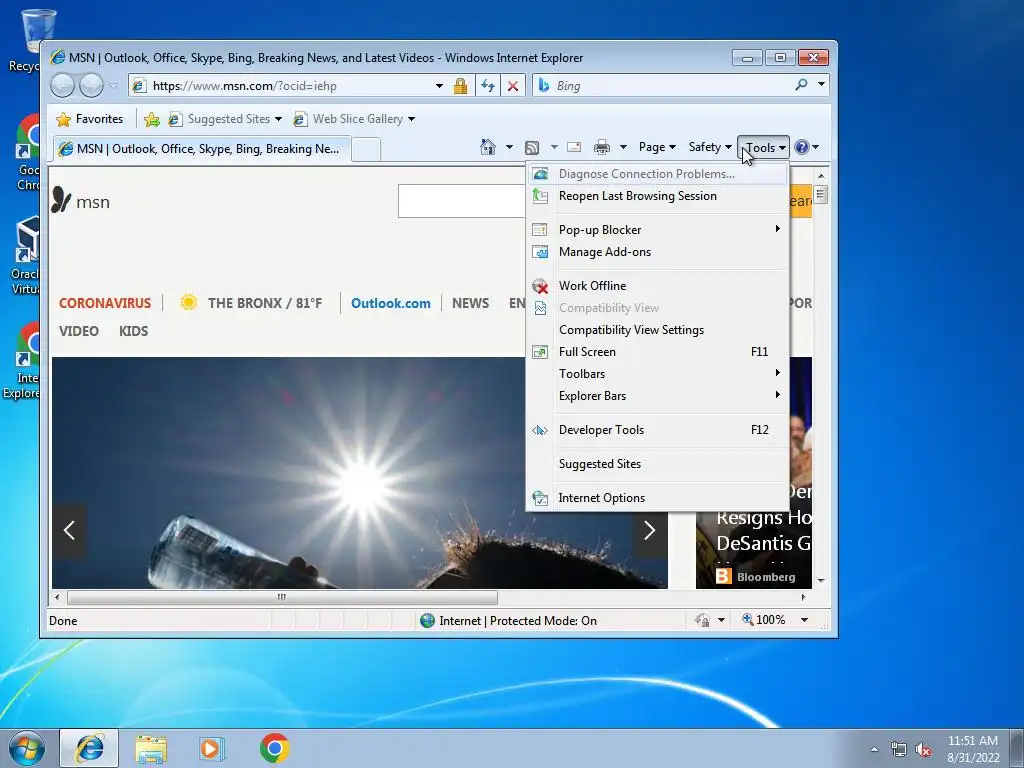Click the CORONAVIRUS link
Screen dimensions: 1024x768
[104, 303]
